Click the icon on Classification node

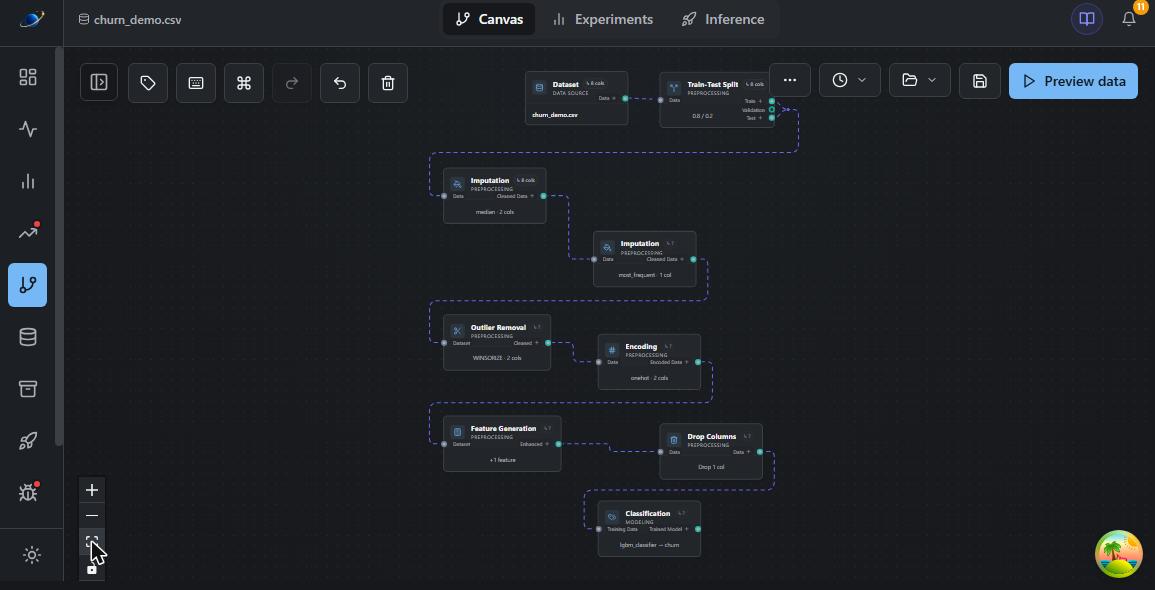pyautogui.click(x=611, y=517)
